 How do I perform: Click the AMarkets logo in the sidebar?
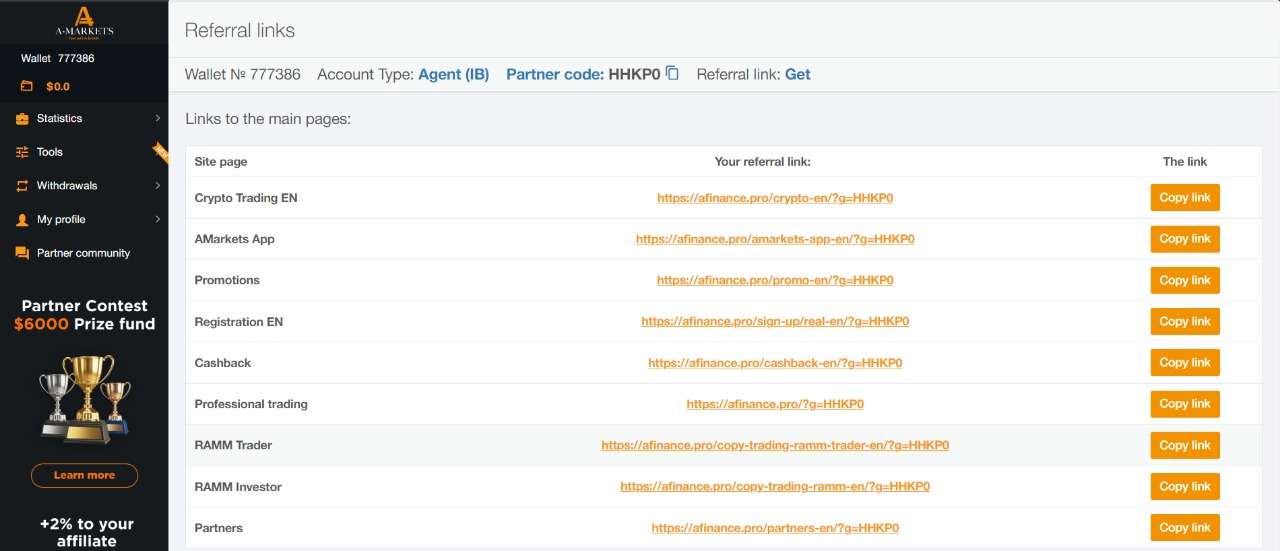click(x=84, y=21)
